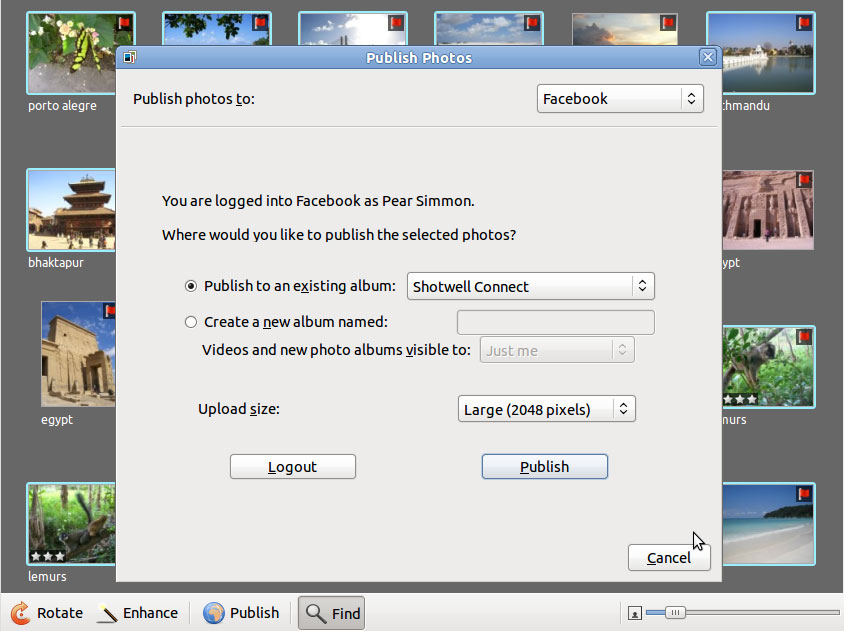
Task: Click the Rotate icon in bottom toolbar
Action: [20, 613]
